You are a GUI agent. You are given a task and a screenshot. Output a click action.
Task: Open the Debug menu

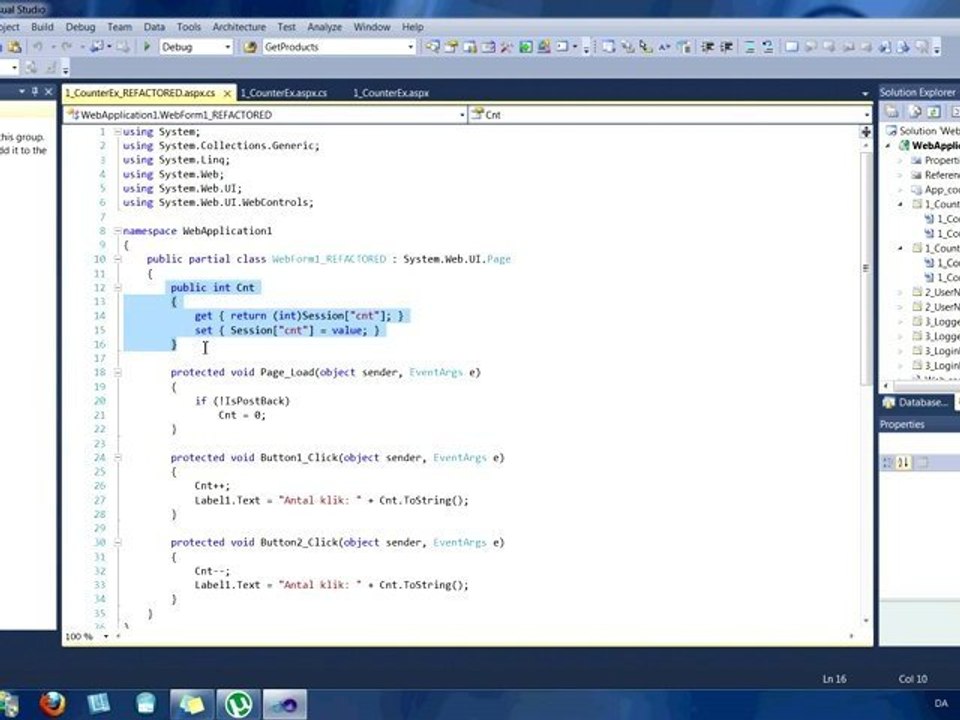(x=80, y=27)
